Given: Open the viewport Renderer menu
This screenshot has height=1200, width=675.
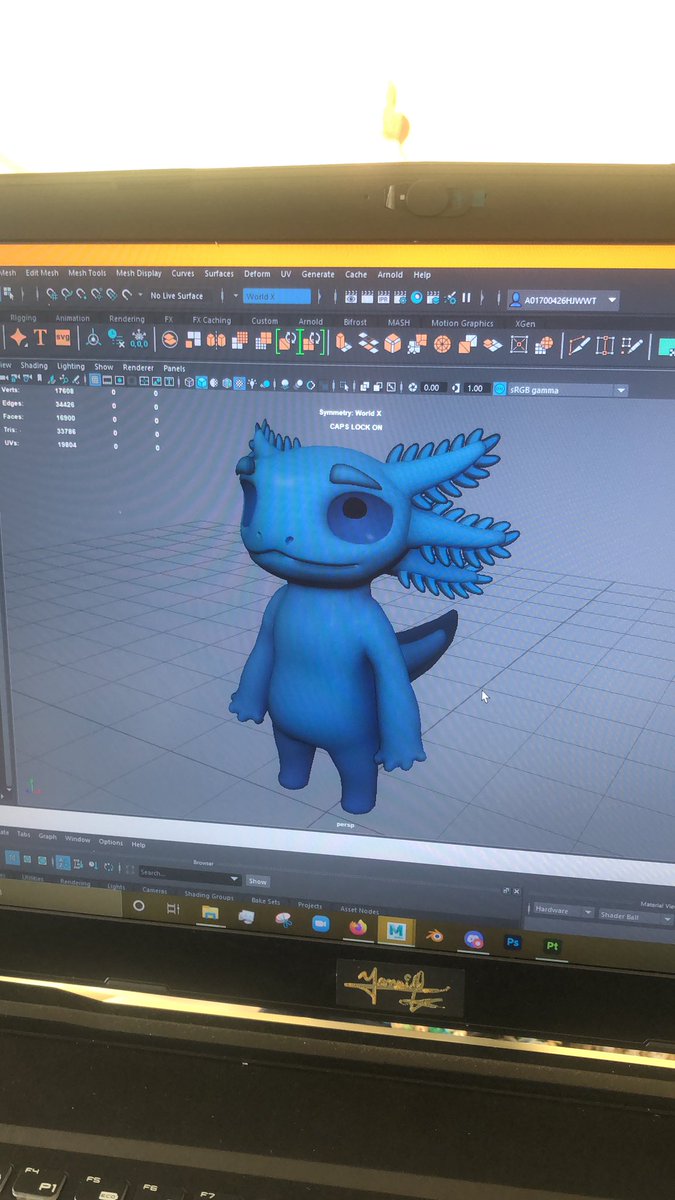Looking at the screenshot, I should 138,367.
